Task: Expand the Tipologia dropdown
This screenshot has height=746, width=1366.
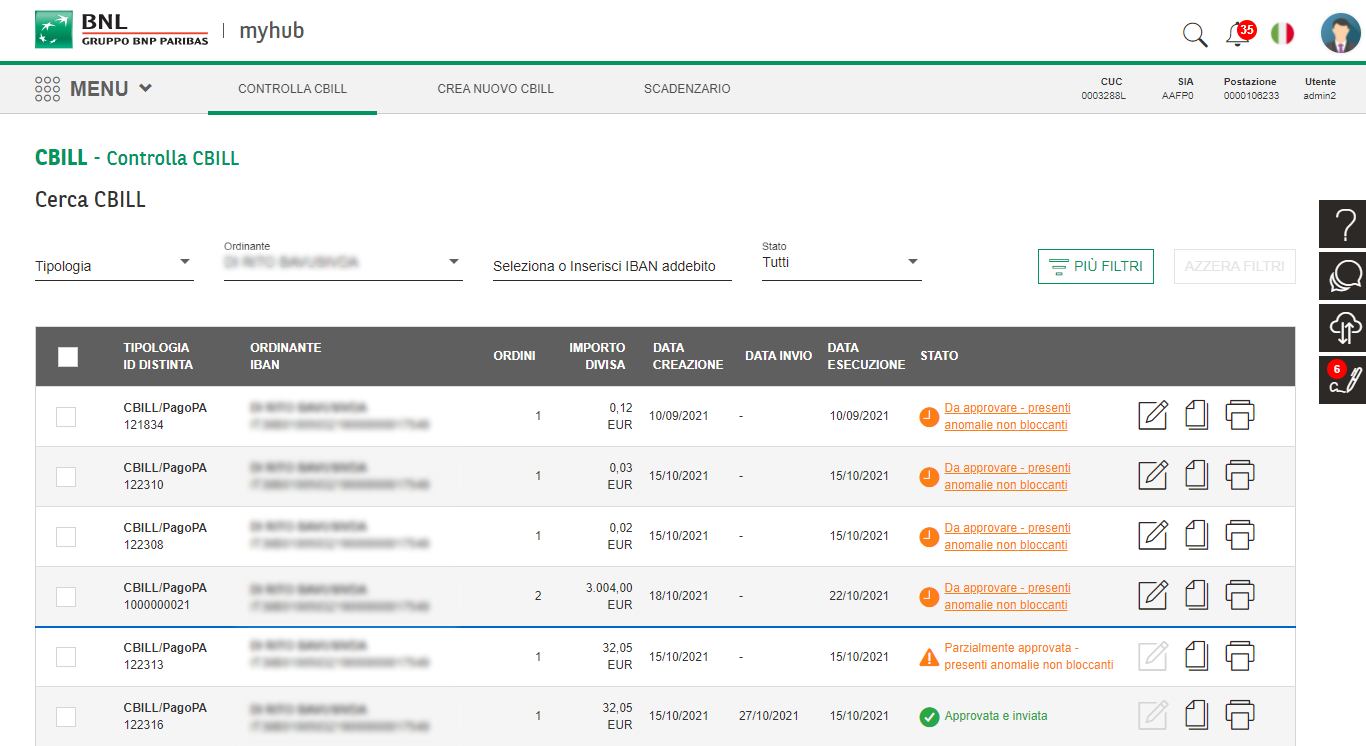Action: pos(114,265)
